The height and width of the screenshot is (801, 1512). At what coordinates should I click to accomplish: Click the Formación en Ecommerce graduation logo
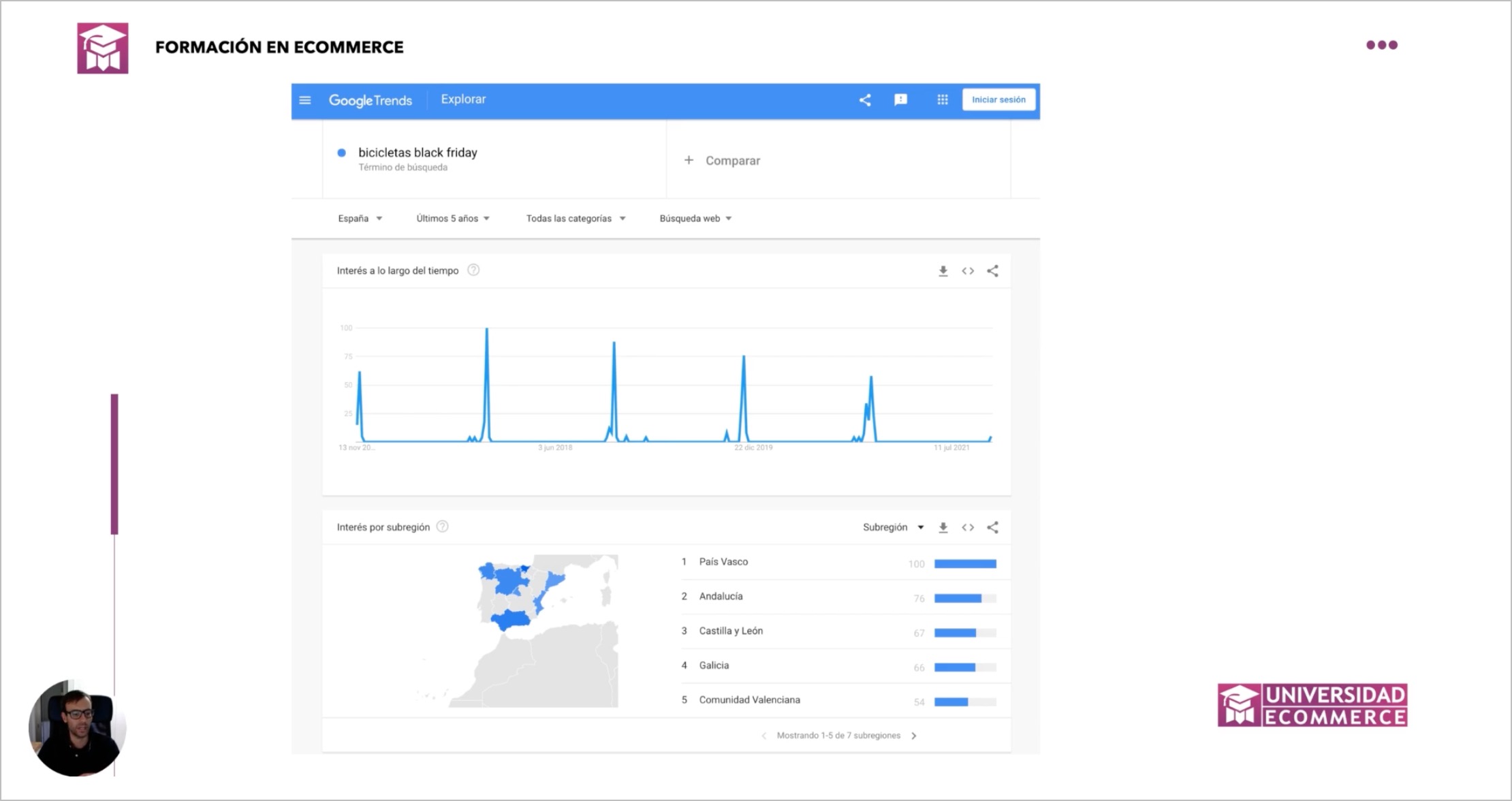(103, 48)
